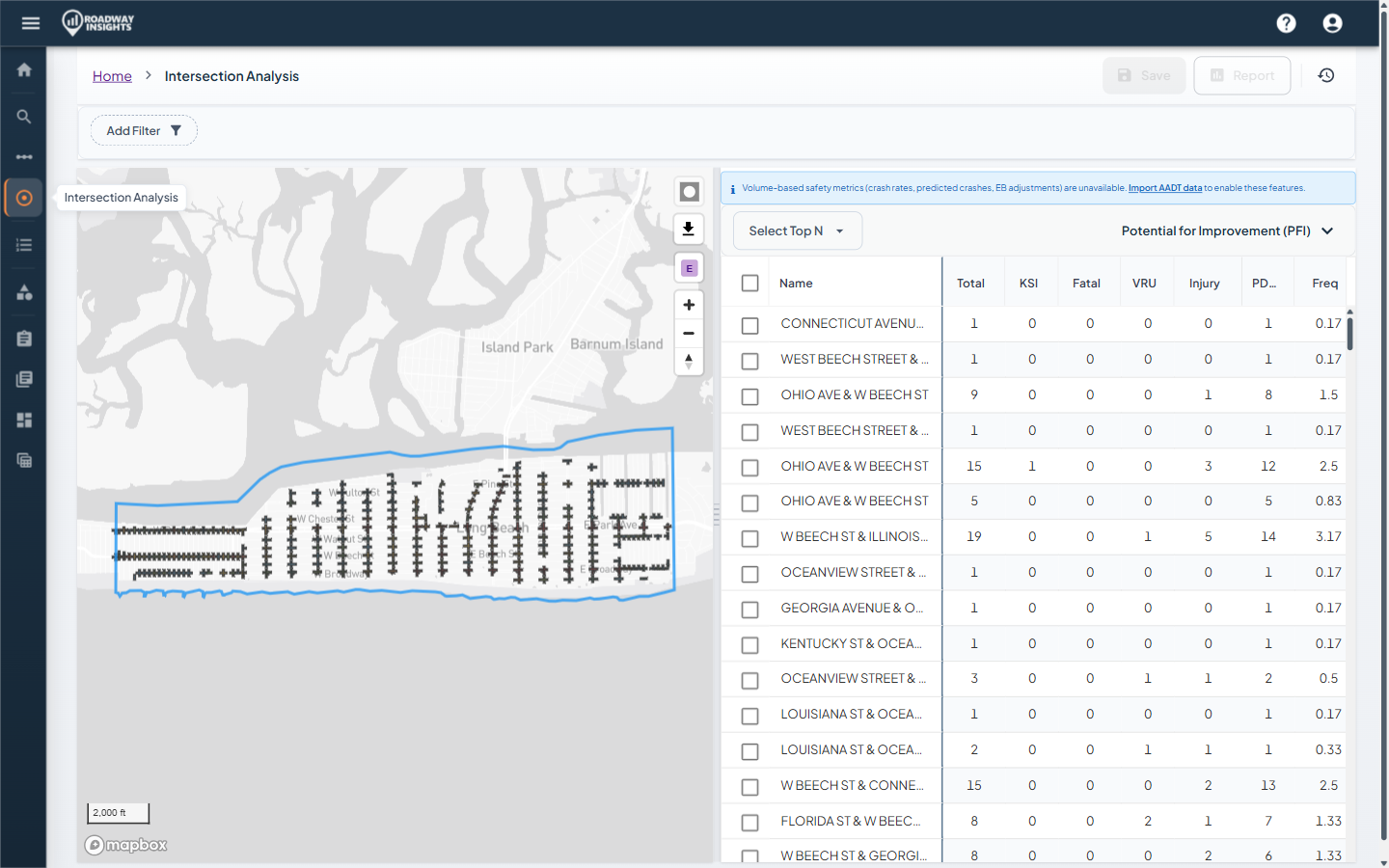Open the Search tool in the sidebar

tap(24, 116)
